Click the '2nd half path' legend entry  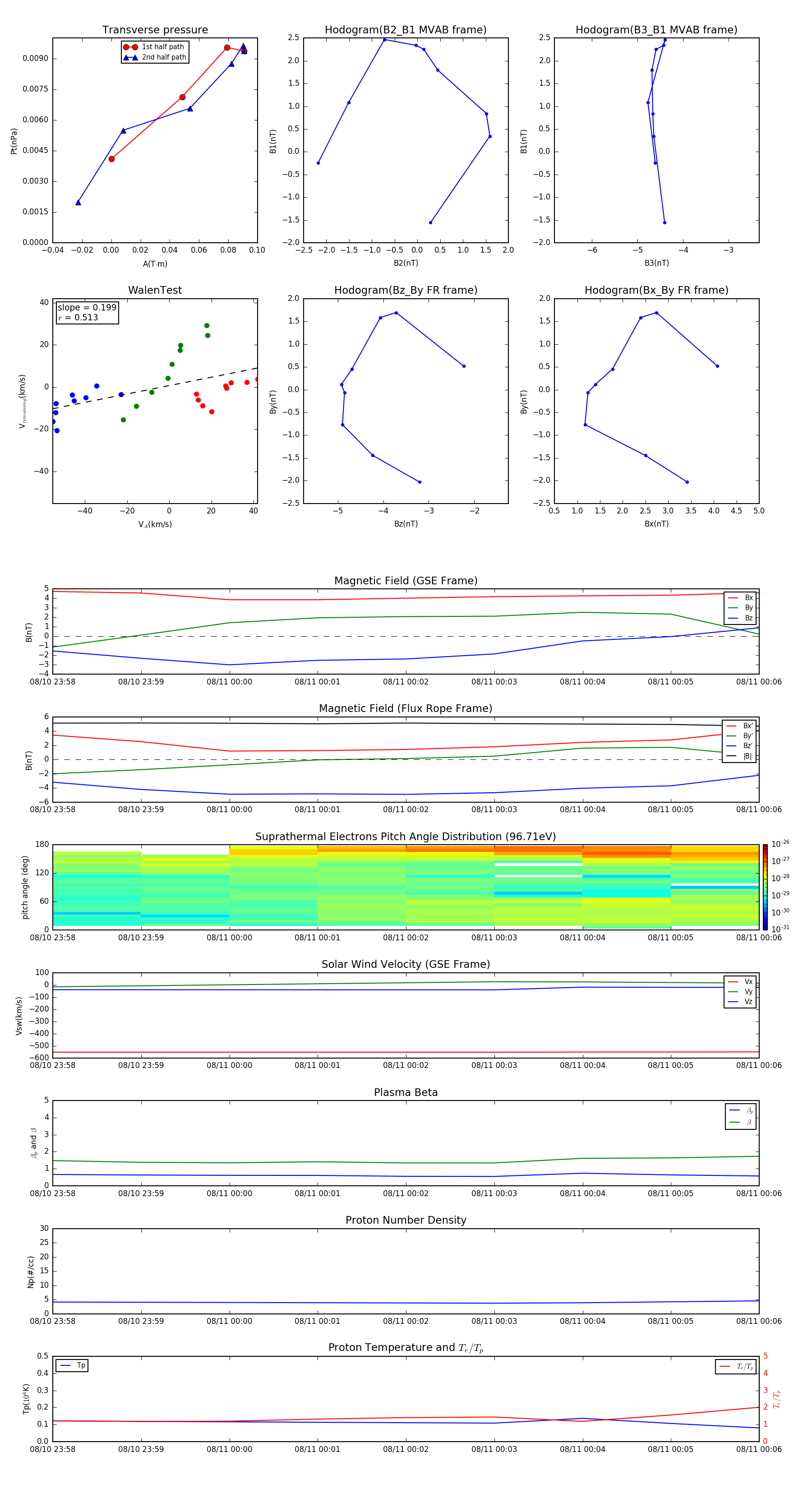click(x=155, y=57)
